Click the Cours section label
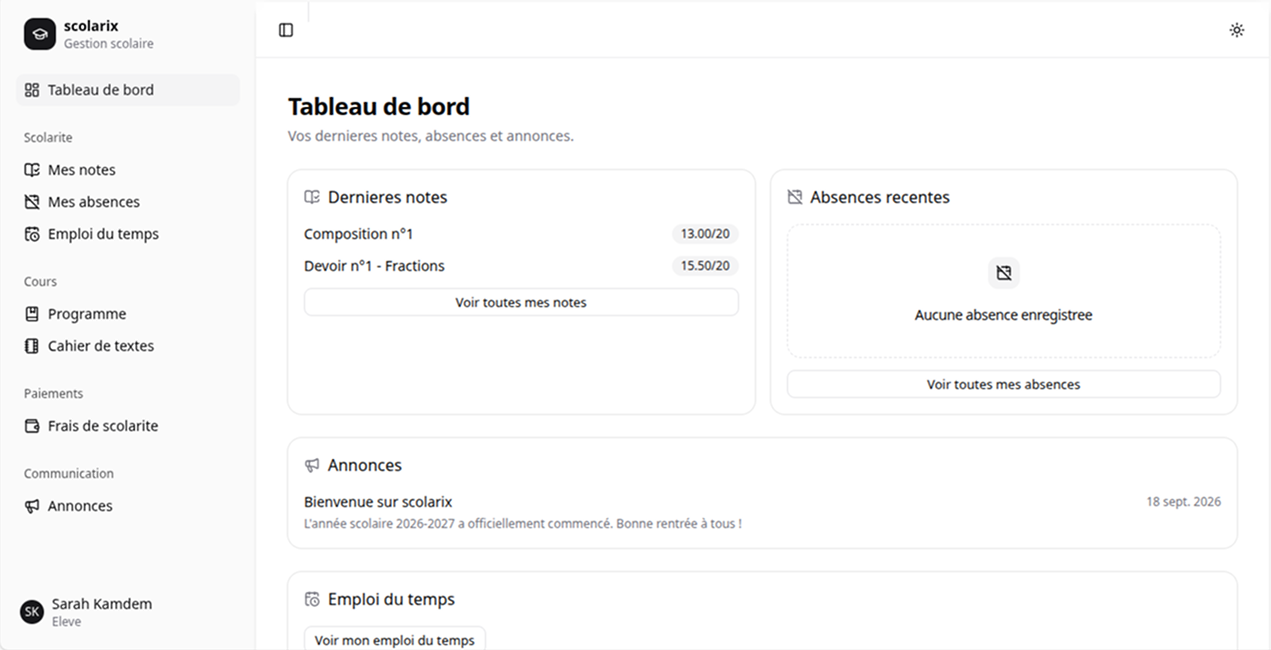1271x650 pixels. click(x=40, y=282)
